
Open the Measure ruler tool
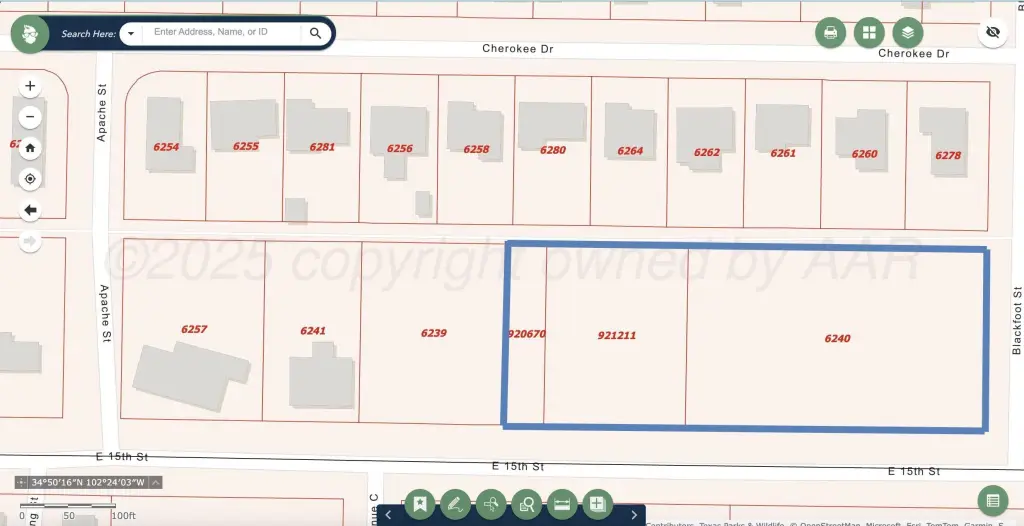tap(561, 504)
